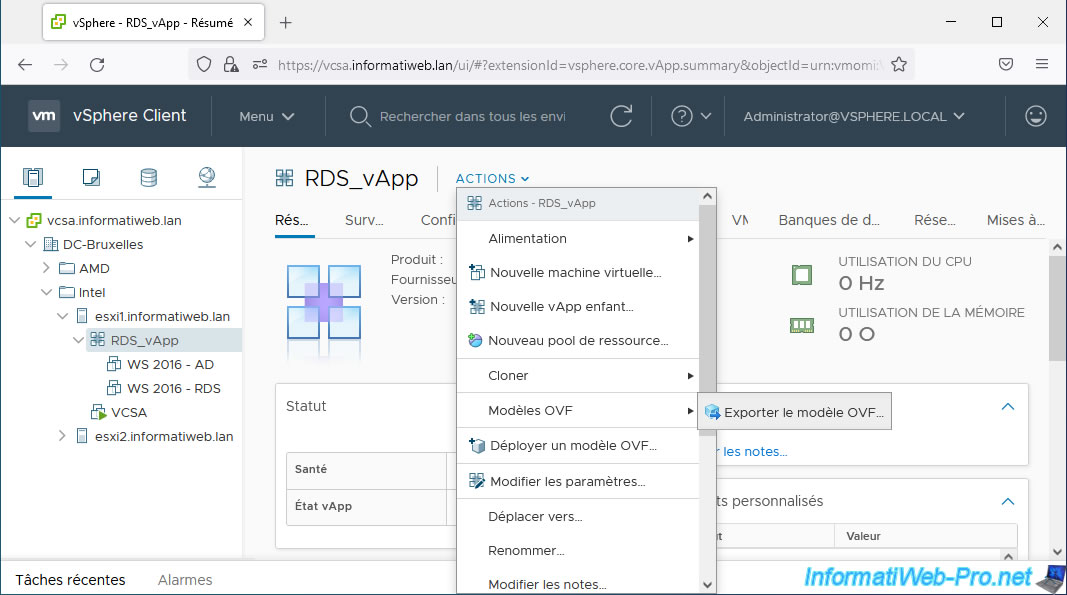Image resolution: width=1067 pixels, height=595 pixels.
Task: Switch to Rése... tab
Action: coord(934,220)
